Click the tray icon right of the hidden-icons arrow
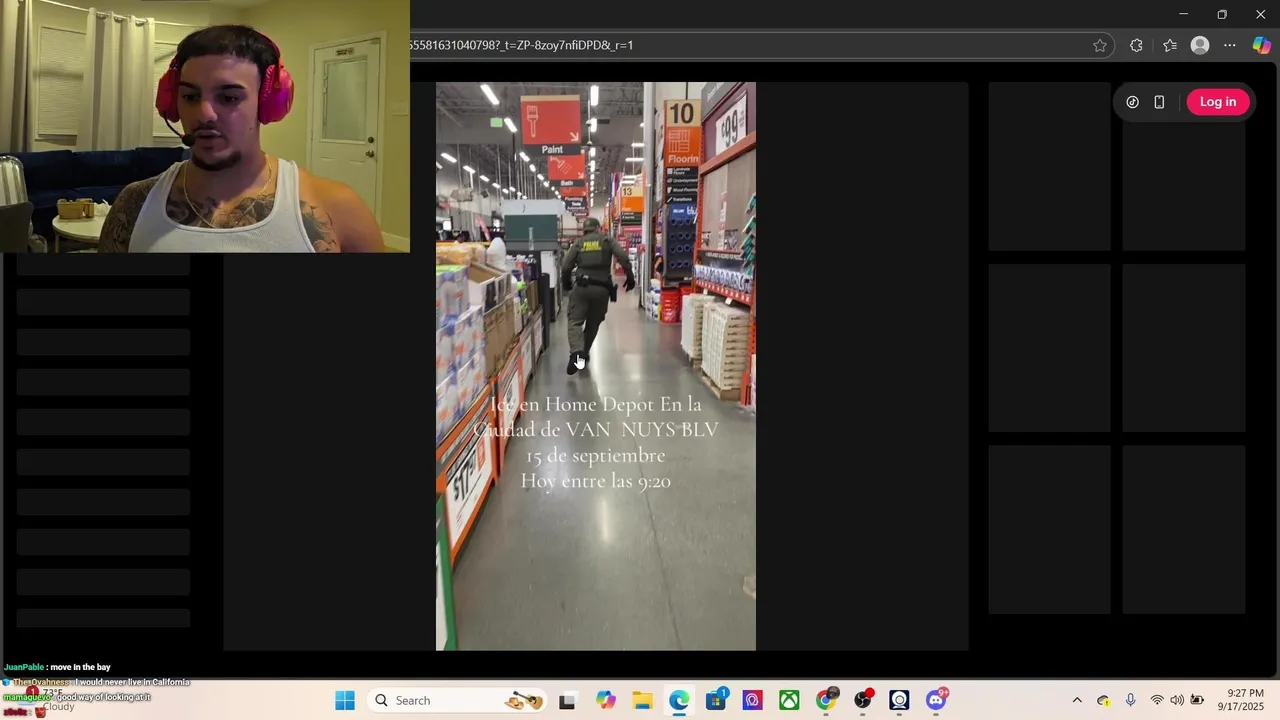Viewport: 1280px width, 720px height. click(1104, 701)
